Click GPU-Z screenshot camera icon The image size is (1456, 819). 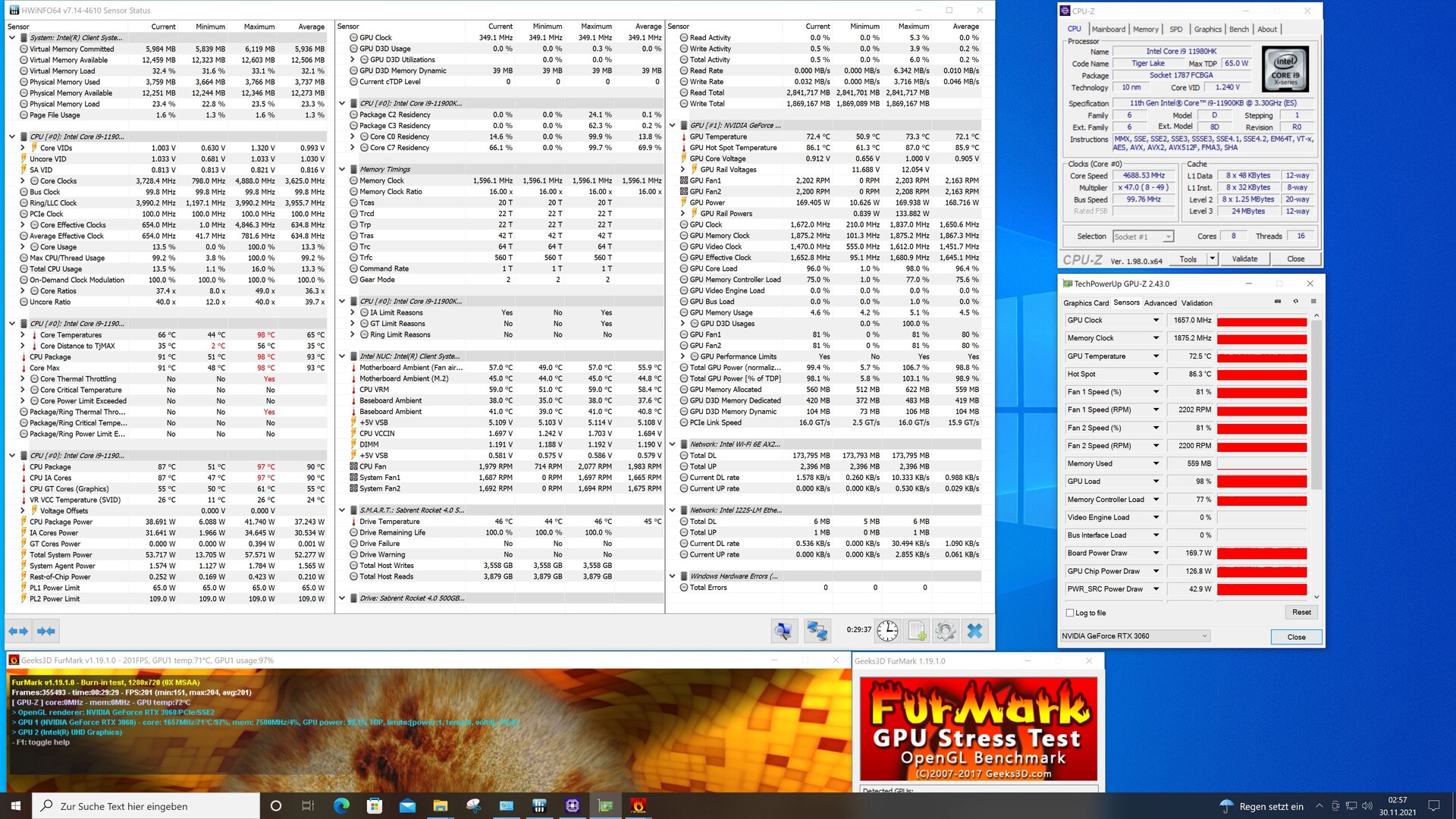tap(1278, 302)
